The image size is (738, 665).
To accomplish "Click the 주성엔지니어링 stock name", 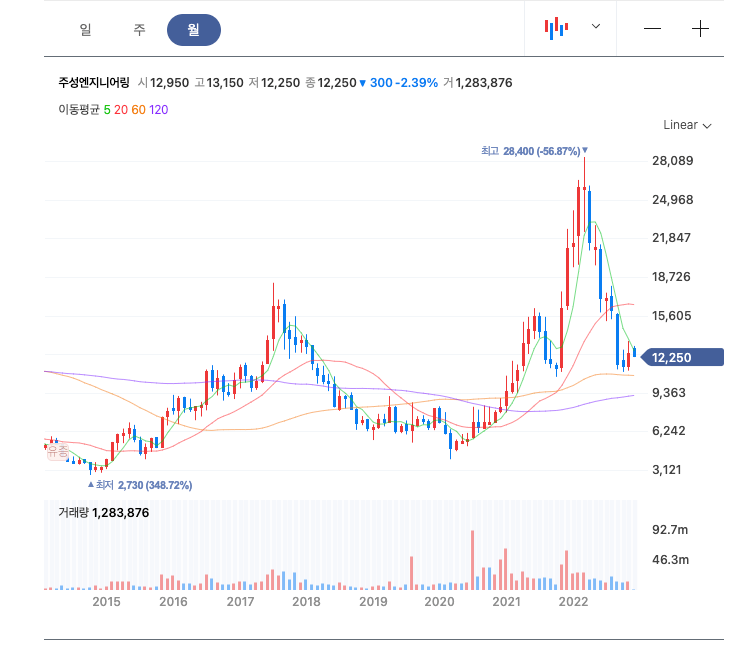I will 94,83.
